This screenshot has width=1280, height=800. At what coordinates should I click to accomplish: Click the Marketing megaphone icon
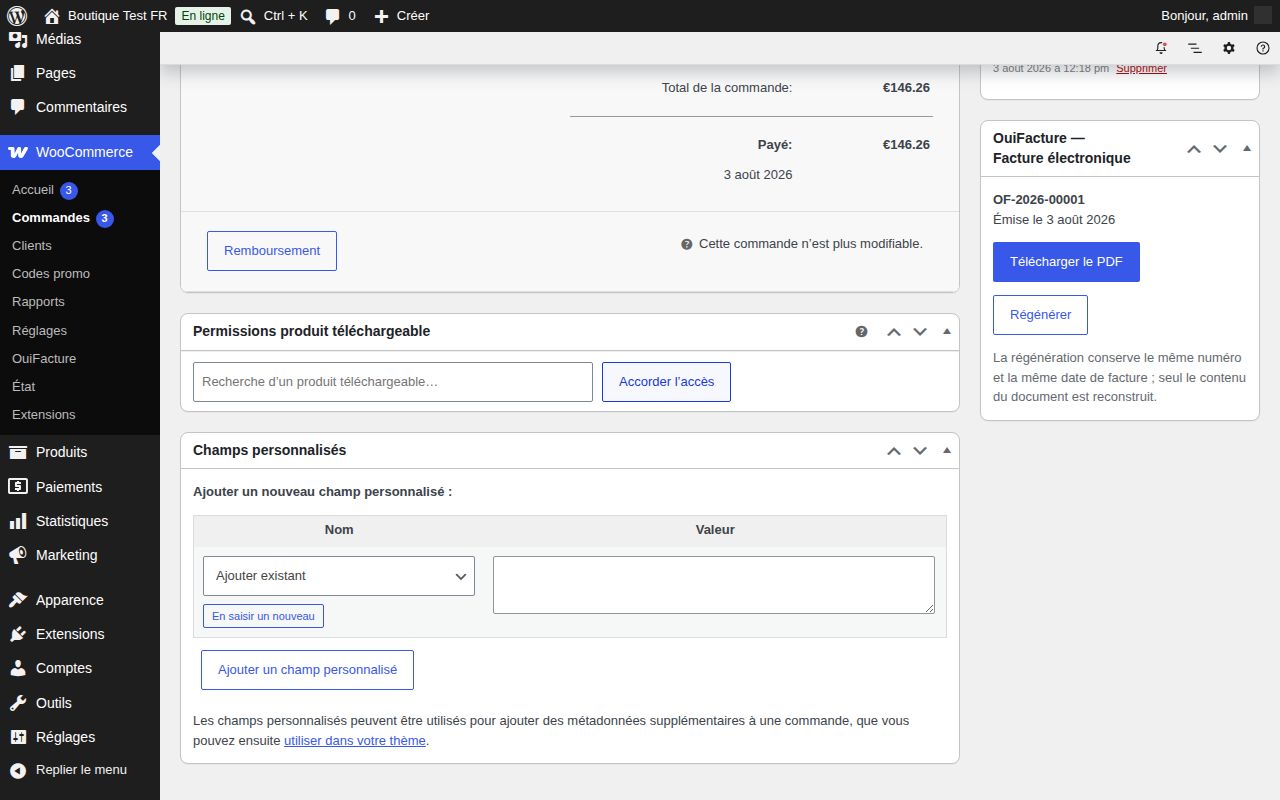coord(18,555)
